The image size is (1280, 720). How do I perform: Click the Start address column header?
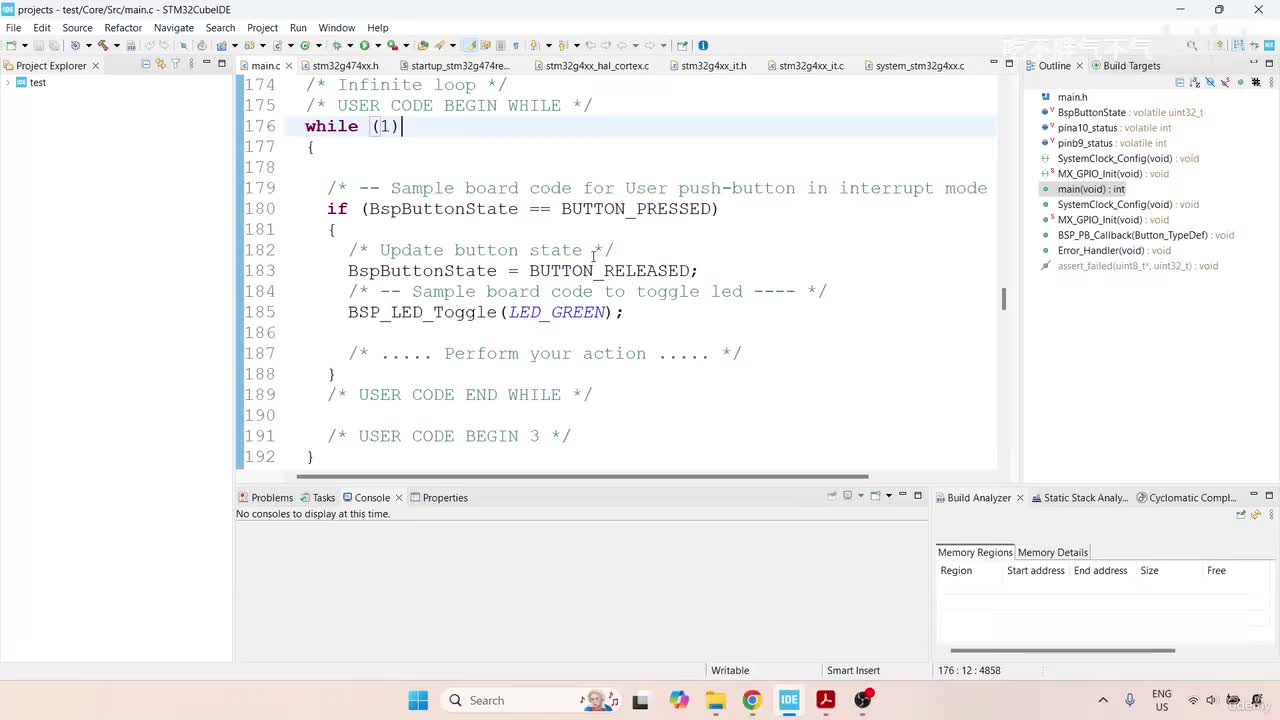point(1035,571)
